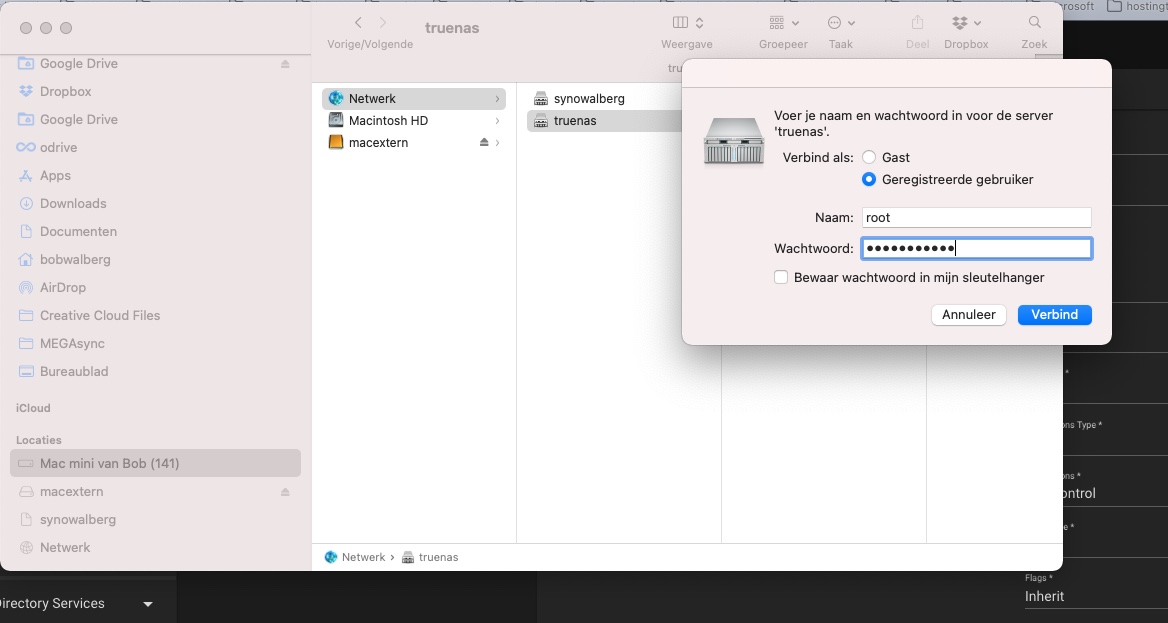The height and width of the screenshot is (623, 1168).
Task: Open the Weergave column view switcher
Action: point(688,23)
